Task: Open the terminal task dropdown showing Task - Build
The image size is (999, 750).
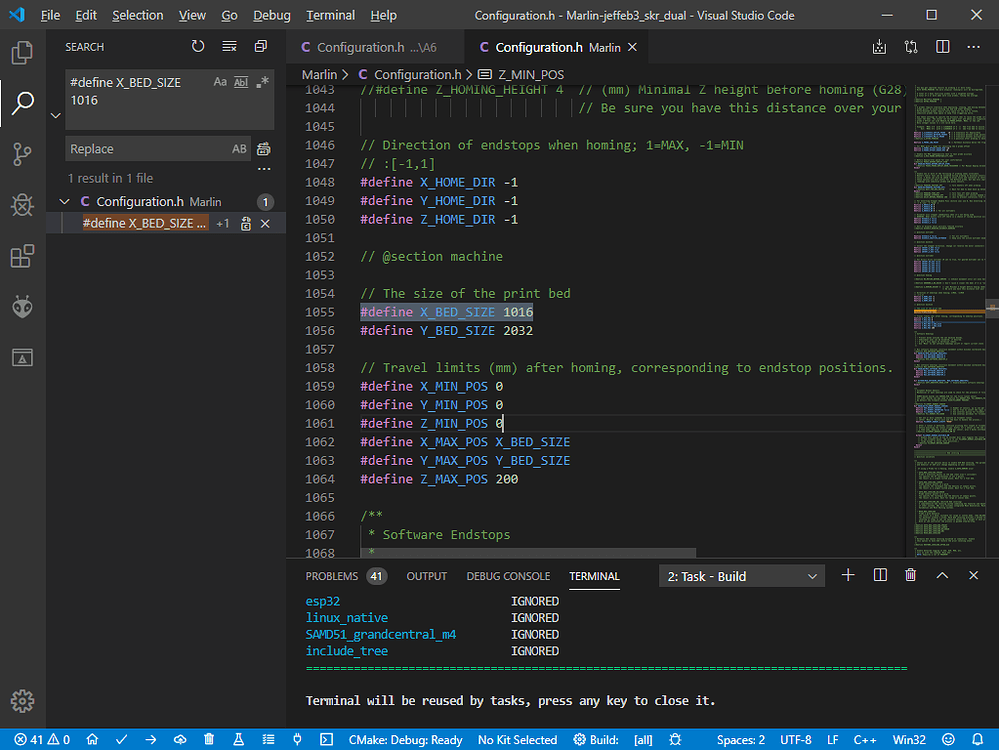Action: tap(740, 575)
